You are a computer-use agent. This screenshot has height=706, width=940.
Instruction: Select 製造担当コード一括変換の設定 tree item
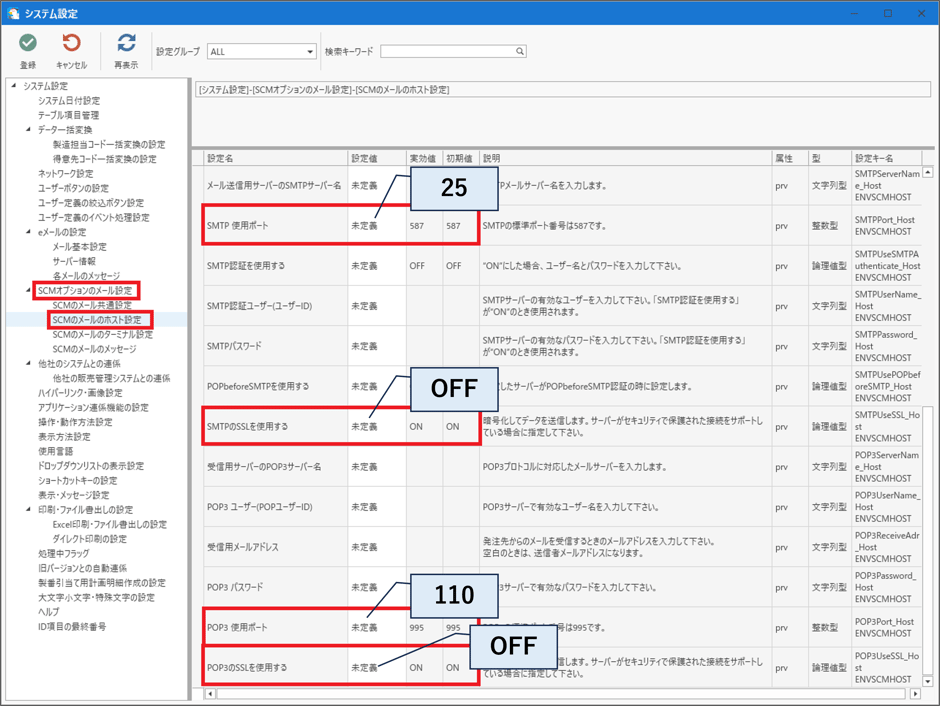point(109,144)
